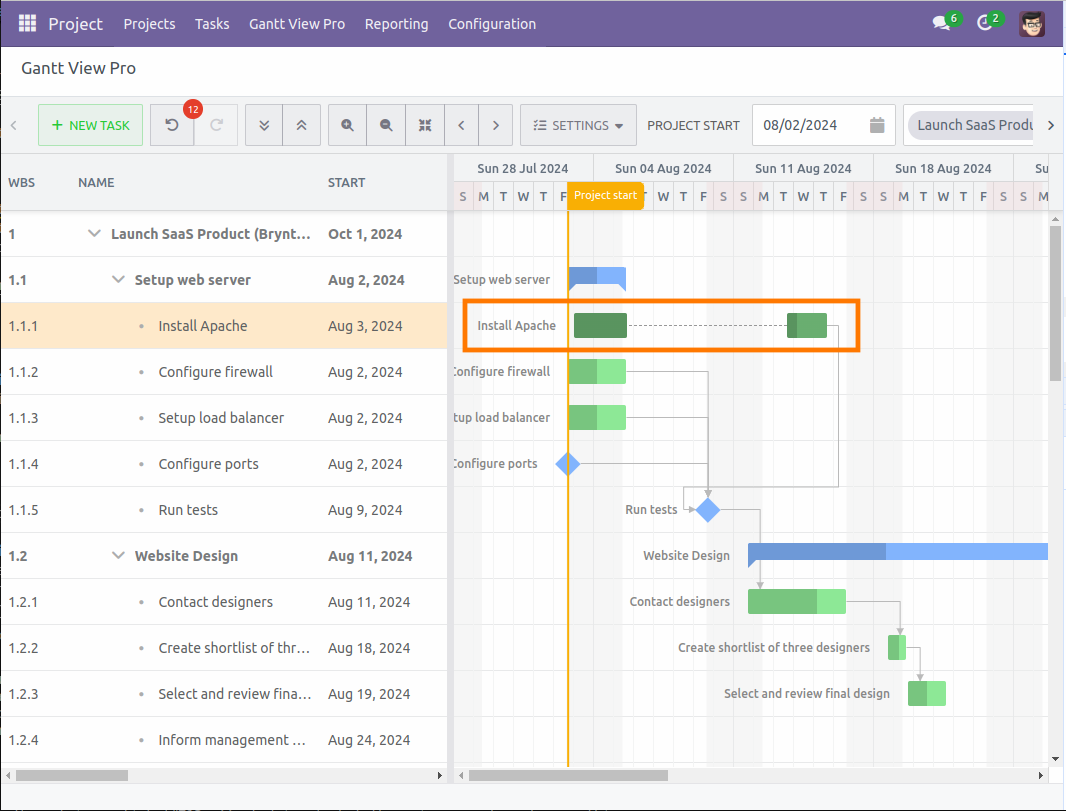Switch to the Reporting menu
Screen dimensions: 1066x811
396,23
